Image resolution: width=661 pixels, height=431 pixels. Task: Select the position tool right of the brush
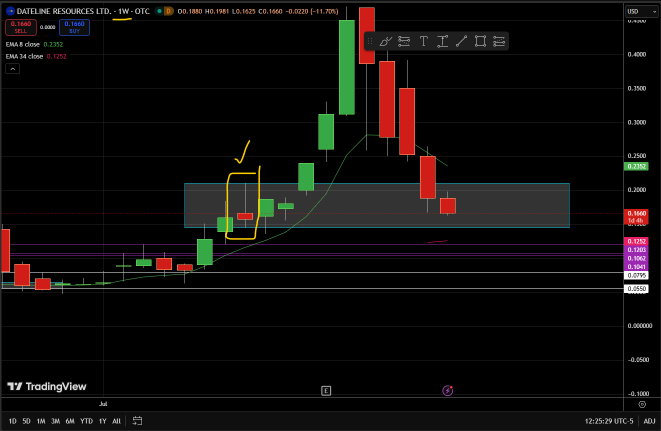click(x=404, y=41)
